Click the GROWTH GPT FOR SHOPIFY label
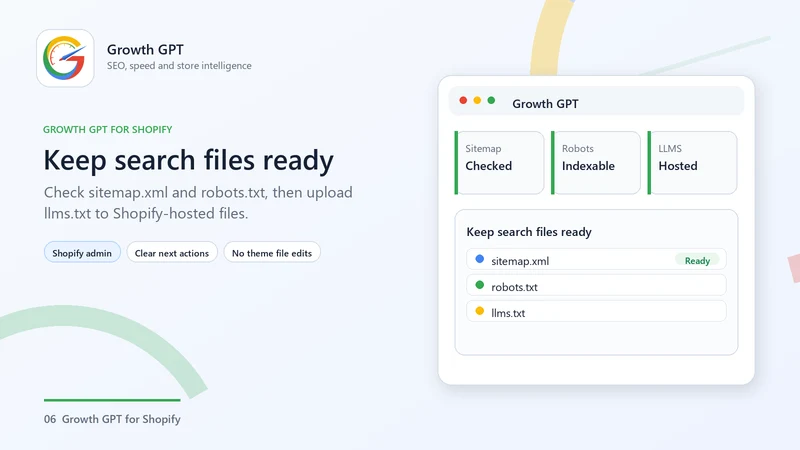 click(x=108, y=130)
